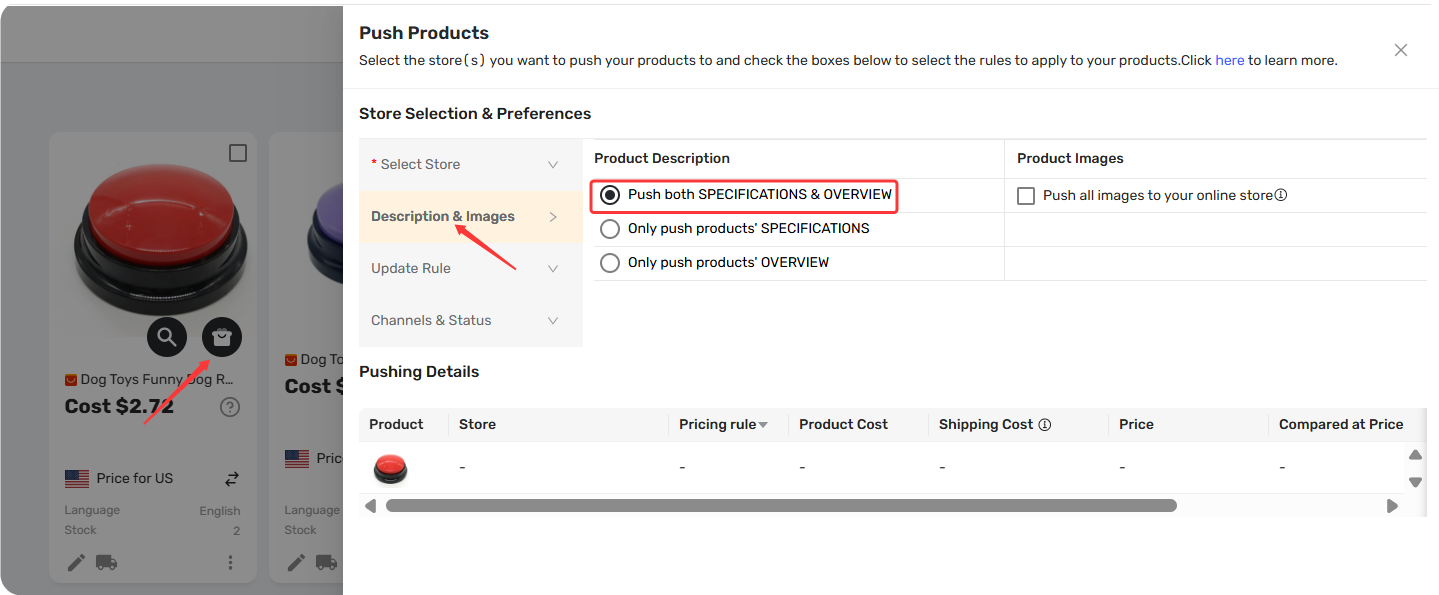Select Push both SPECIFICATIONS & OVERVIEW radio
The height and width of the screenshot is (595, 1439).
[610, 195]
